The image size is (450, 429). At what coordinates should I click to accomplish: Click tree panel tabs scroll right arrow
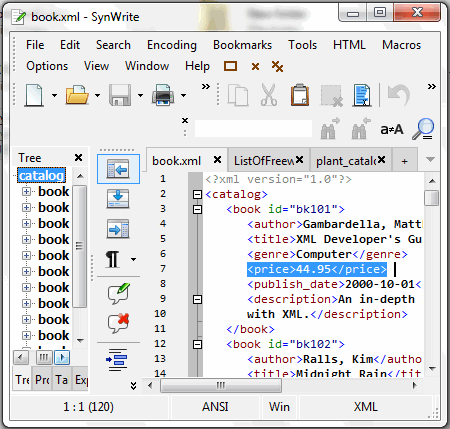(62, 358)
